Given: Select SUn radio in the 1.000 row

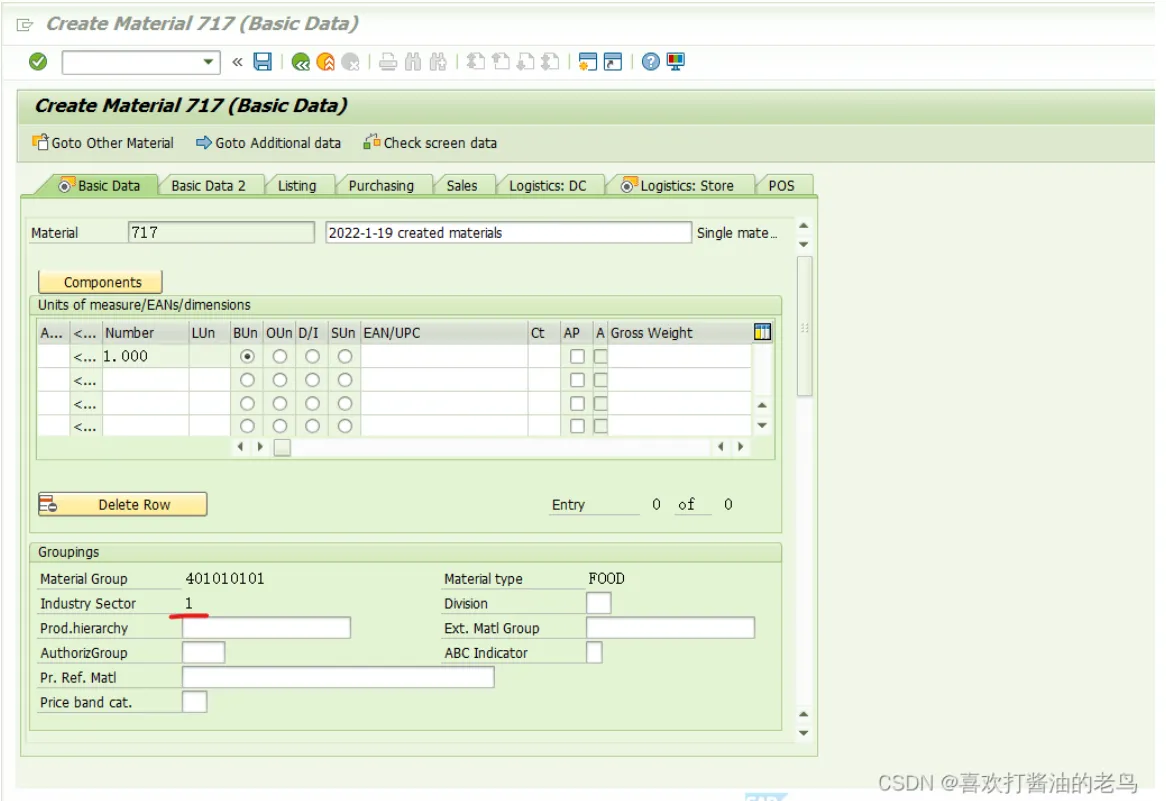Looking at the screenshot, I should coord(344,357).
